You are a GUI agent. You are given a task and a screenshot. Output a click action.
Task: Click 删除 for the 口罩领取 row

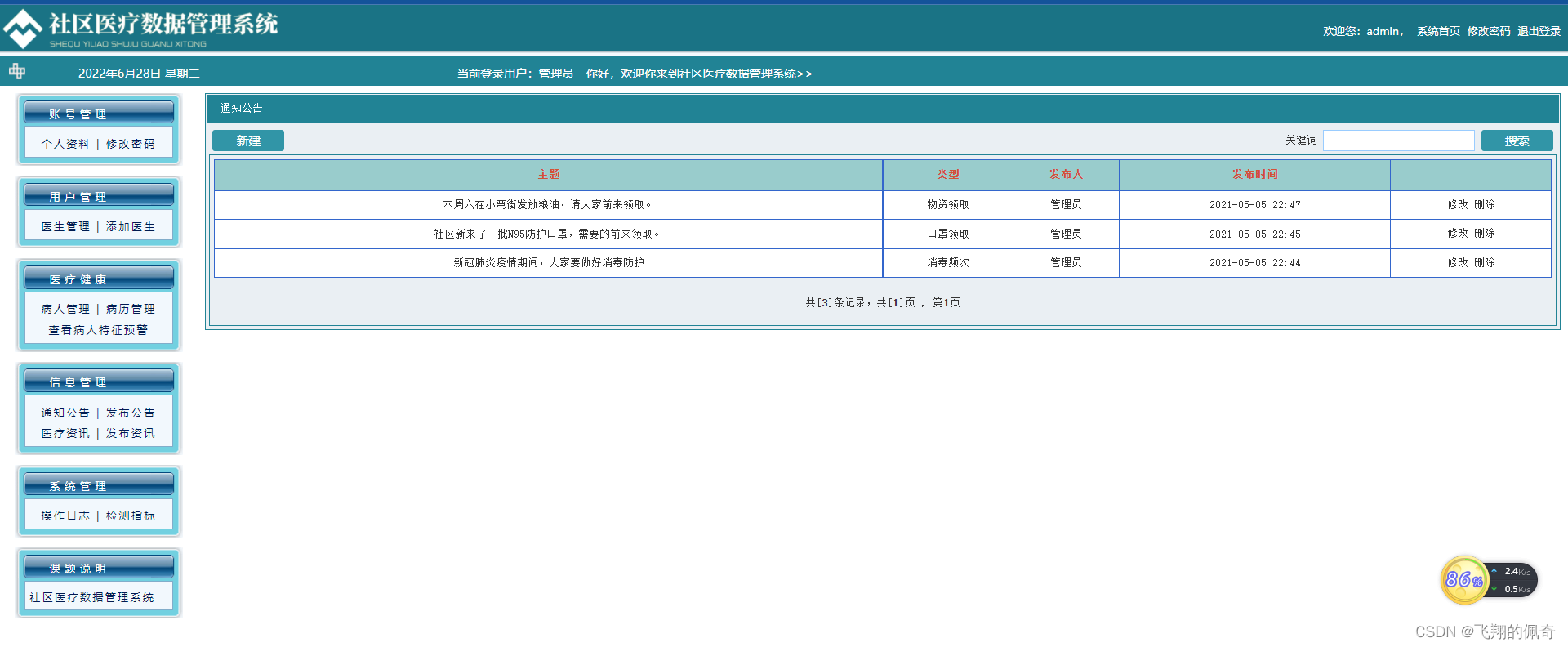click(1485, 233)
